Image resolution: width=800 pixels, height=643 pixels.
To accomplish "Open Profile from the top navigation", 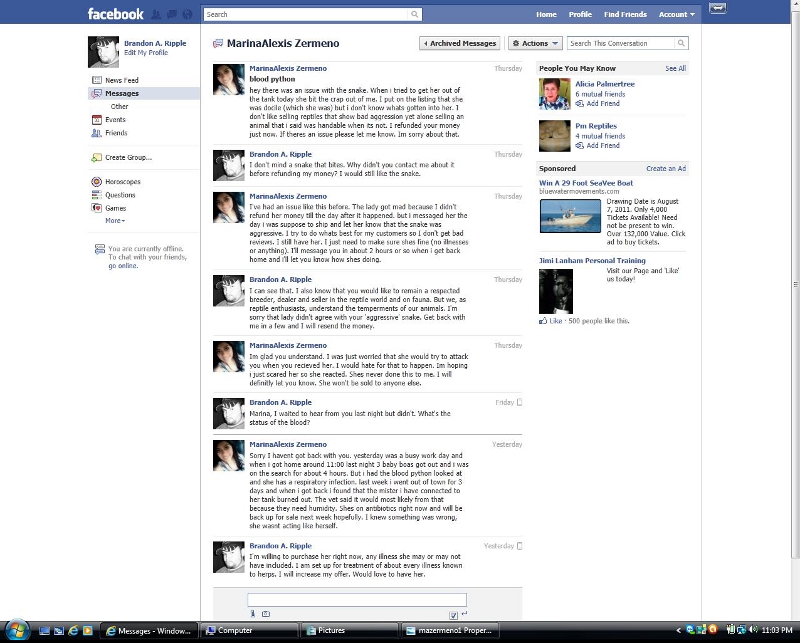I will pyautogui.click(x=580, y=14).
